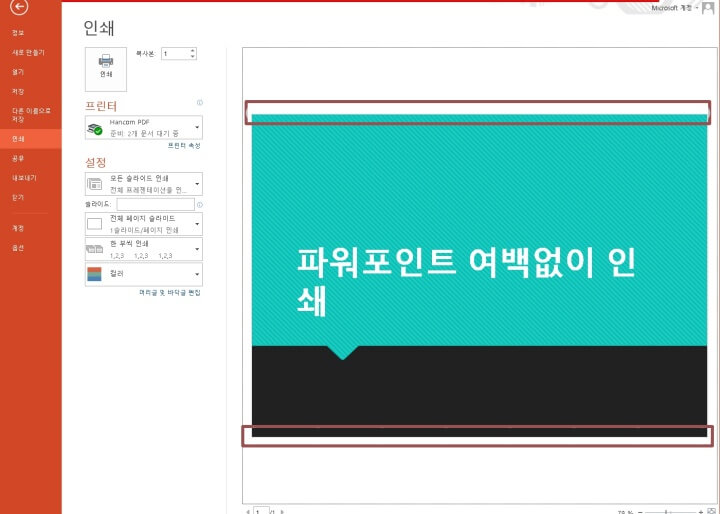Click the info icon next to 슬라이드 field
Screen dimensions: 720x514
coord(200,205)
